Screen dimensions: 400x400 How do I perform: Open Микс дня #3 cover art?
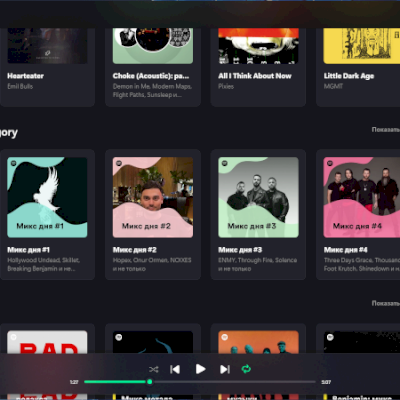pyautogui.click(x=258, y=197)
